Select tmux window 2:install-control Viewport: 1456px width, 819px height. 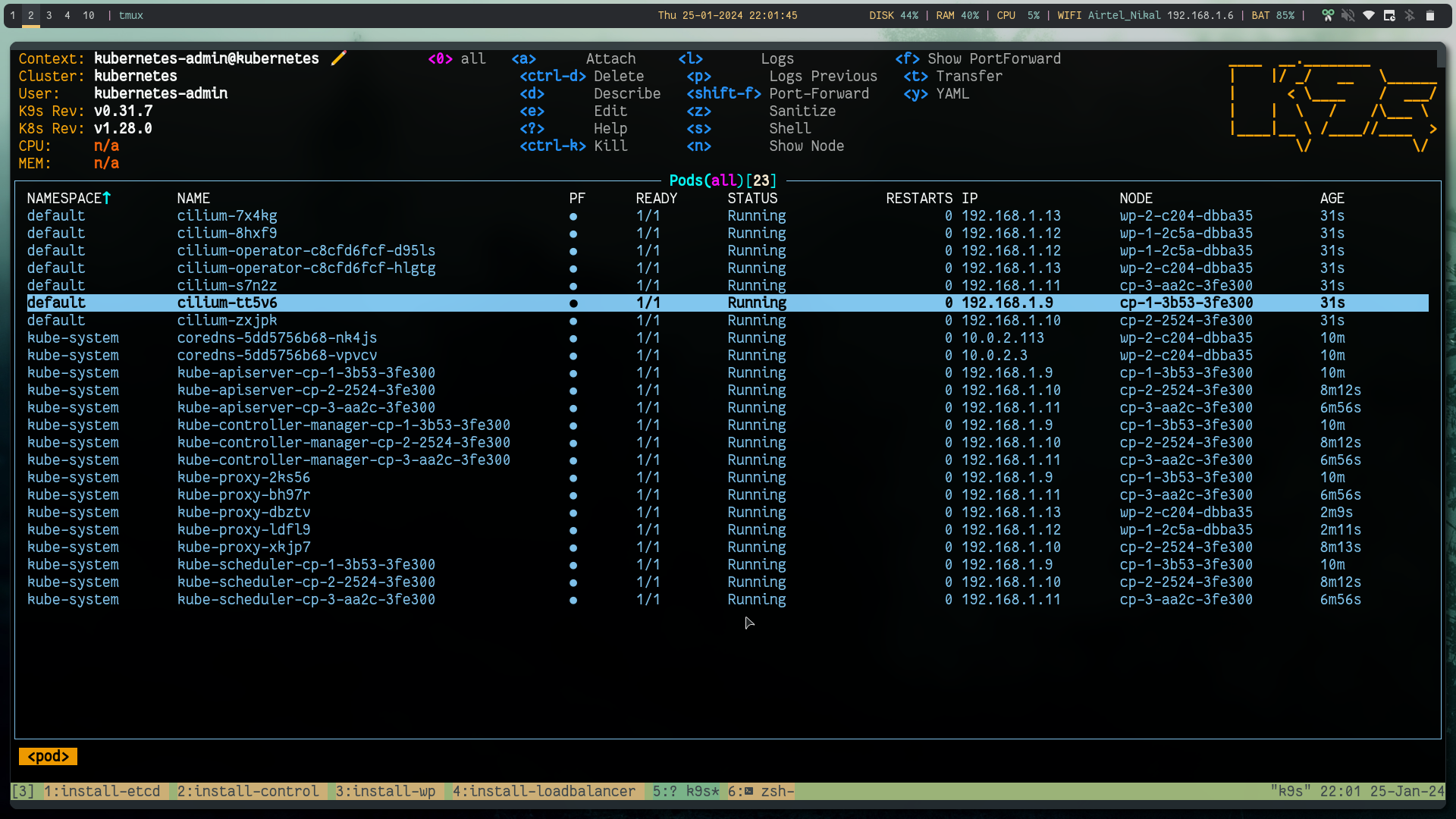coord(248,792)
